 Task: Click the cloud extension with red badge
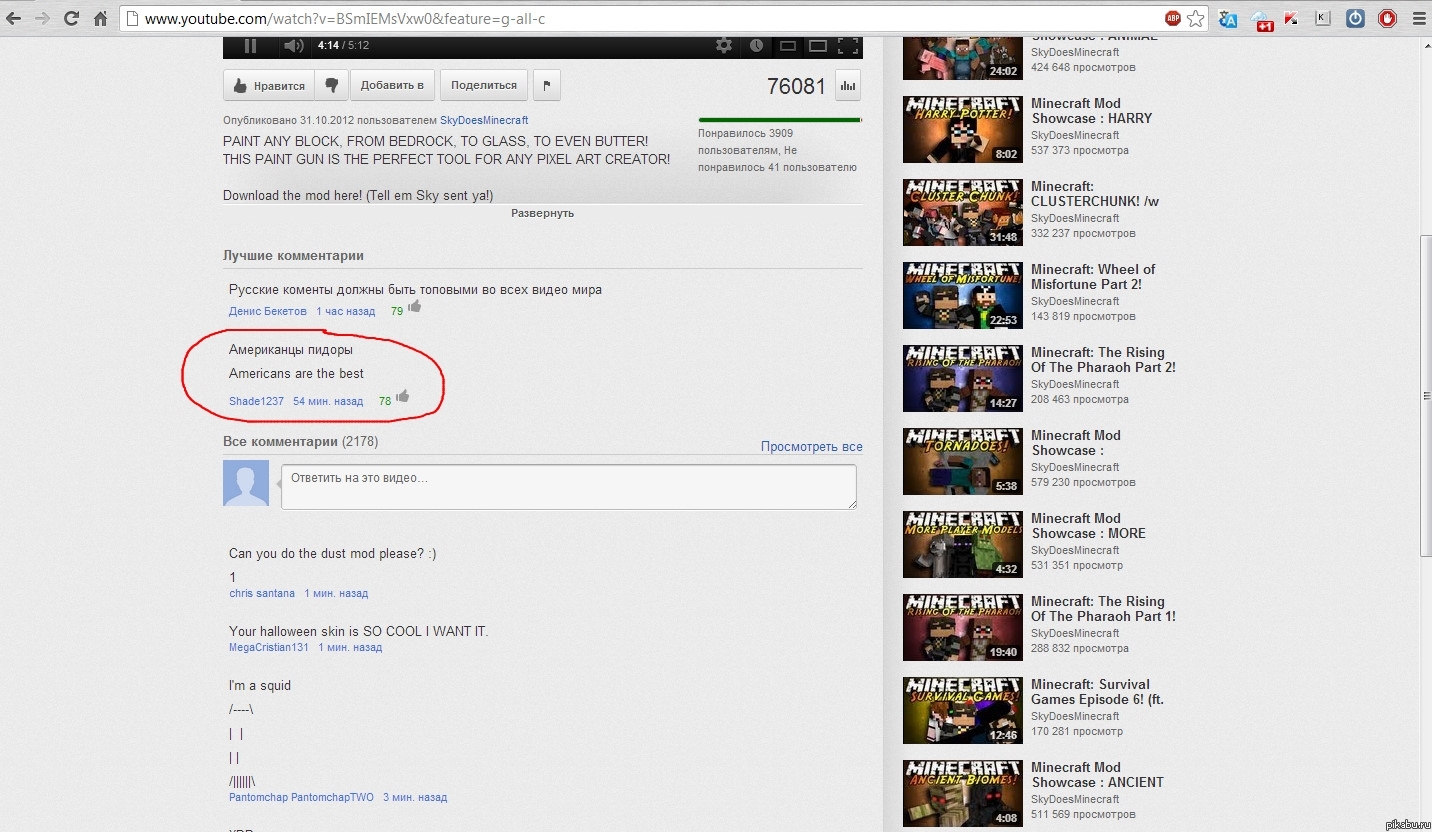coord(1261,19)
